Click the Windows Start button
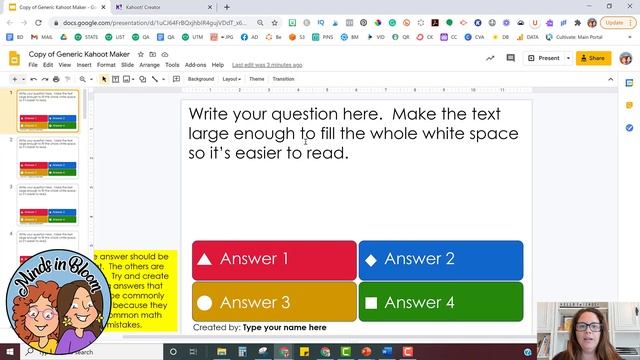The image size is (640, 360). (10, 351)
